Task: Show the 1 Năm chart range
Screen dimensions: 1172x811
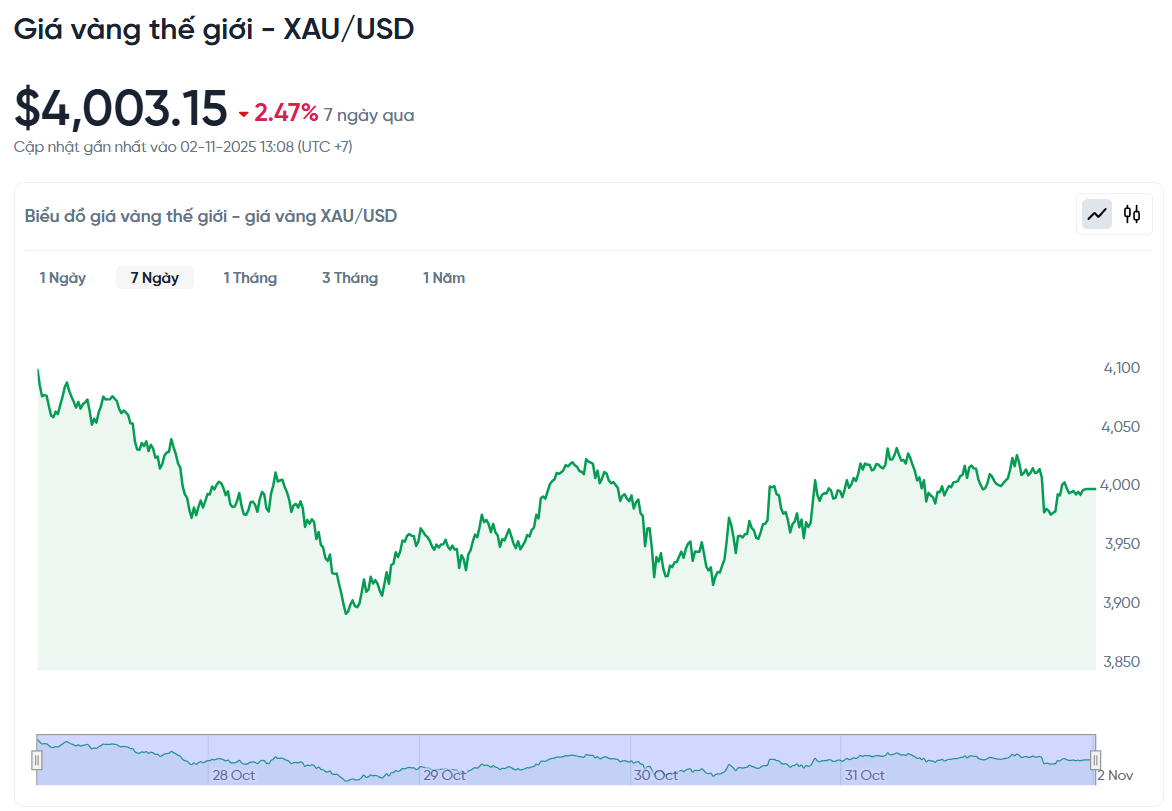Action: (x=443, y=278)
